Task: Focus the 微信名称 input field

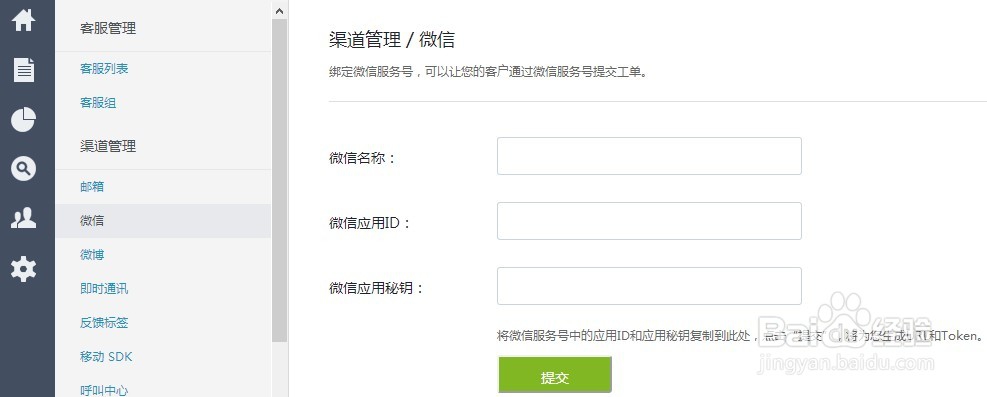Action: tap(649, 156)
